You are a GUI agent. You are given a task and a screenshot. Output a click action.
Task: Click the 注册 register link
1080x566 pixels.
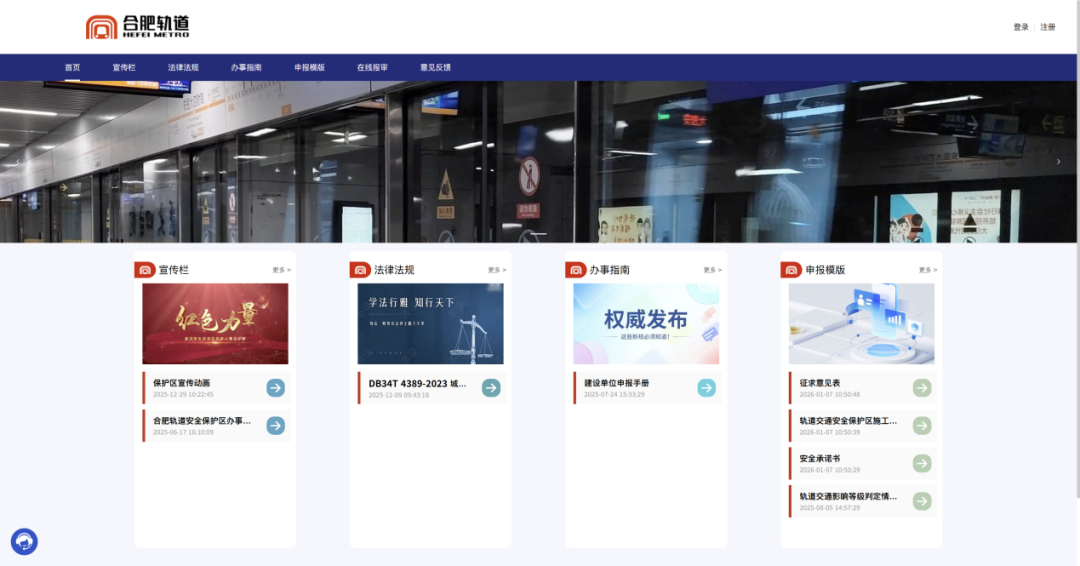point(1047,27)
